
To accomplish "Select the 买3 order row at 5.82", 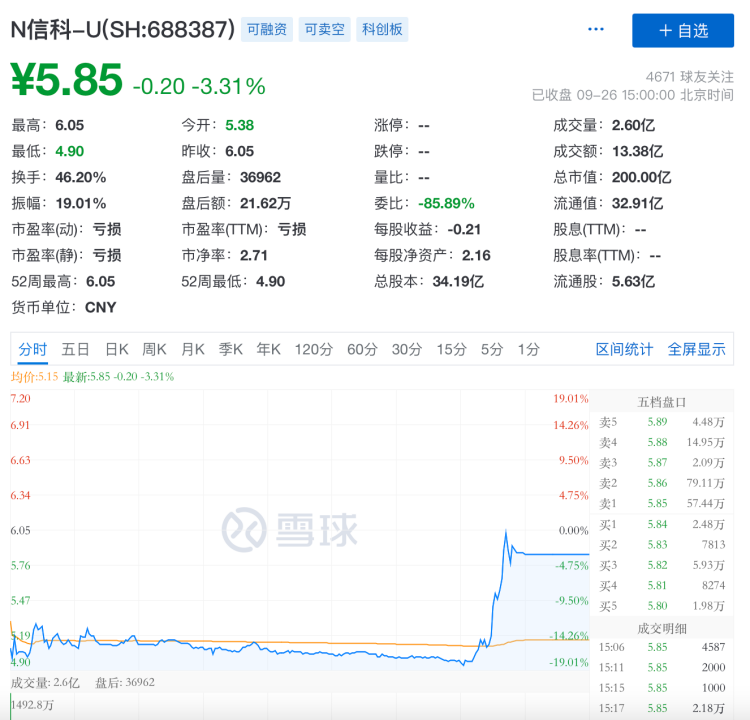I will 662,565.
